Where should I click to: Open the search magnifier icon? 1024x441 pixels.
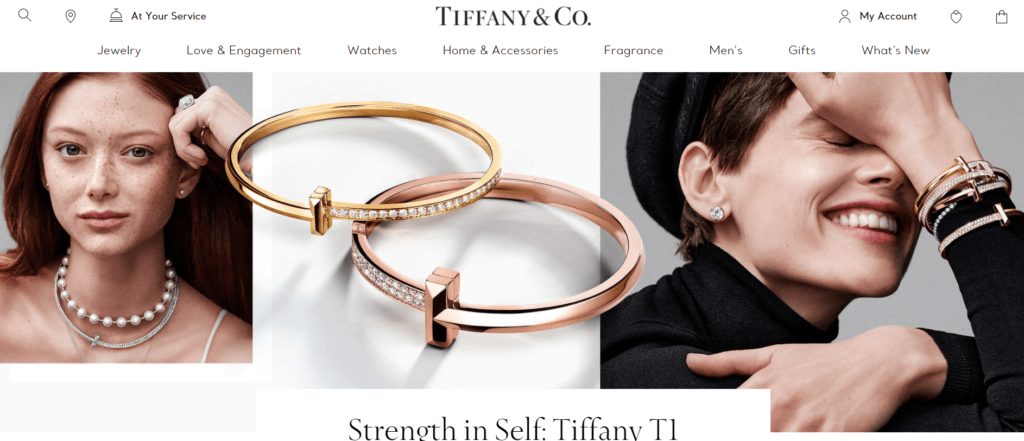25,15
